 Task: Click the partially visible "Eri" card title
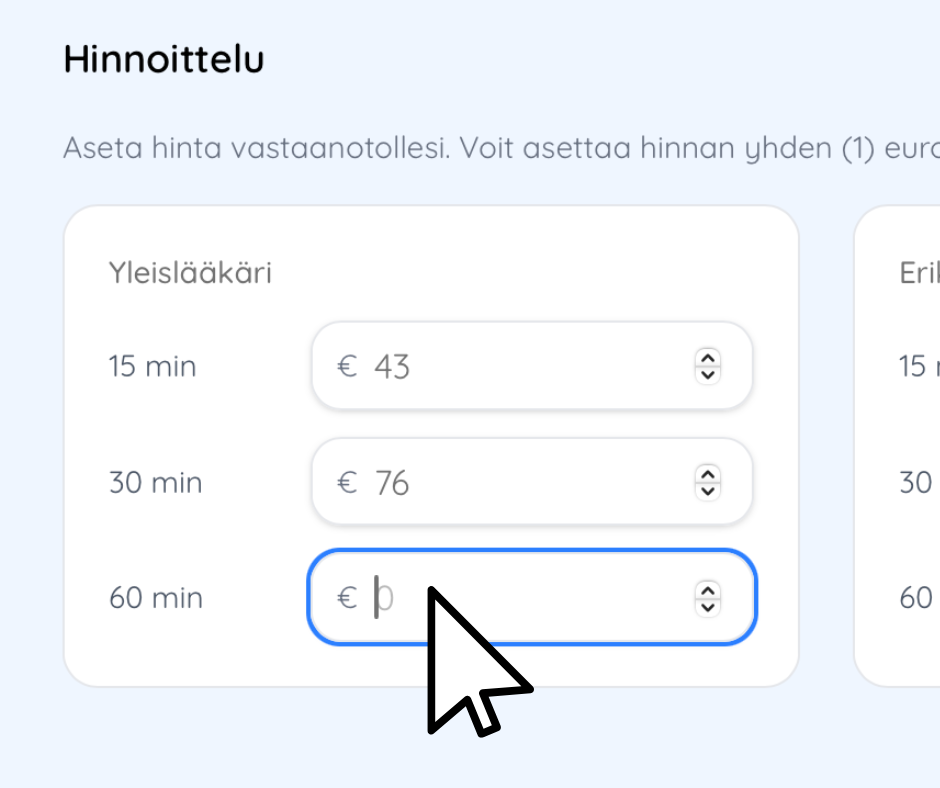pyautogui.click(x=916, y=273)
